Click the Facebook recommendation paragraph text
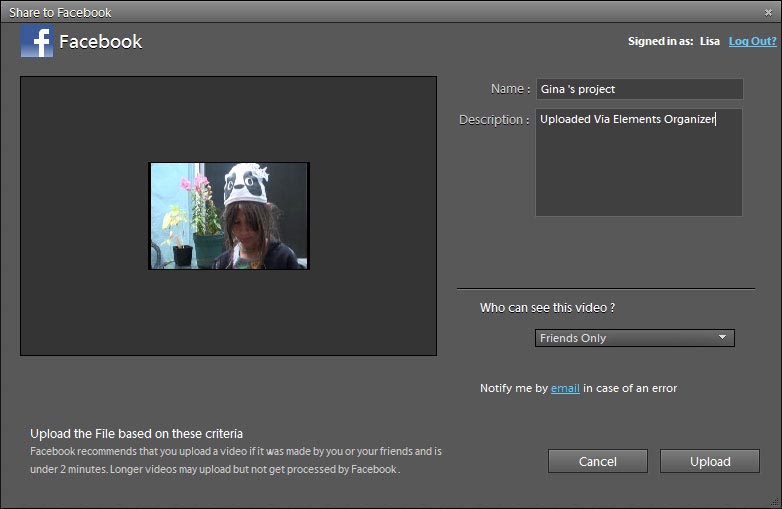This screenshot has height=509, width=782. tap(235, 460)
